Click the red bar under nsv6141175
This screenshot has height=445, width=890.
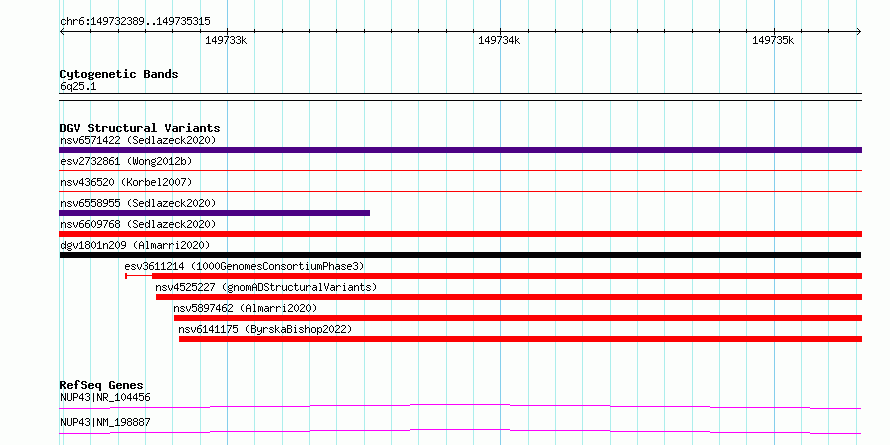click(x=520, y=339)
